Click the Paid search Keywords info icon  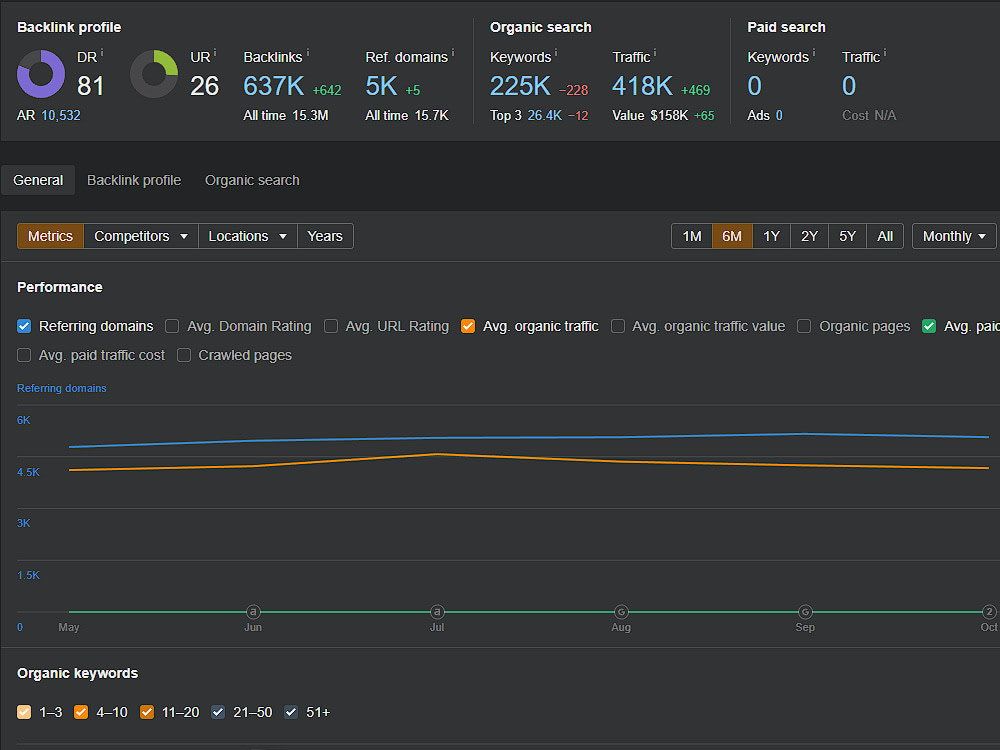tap(814, 52)
